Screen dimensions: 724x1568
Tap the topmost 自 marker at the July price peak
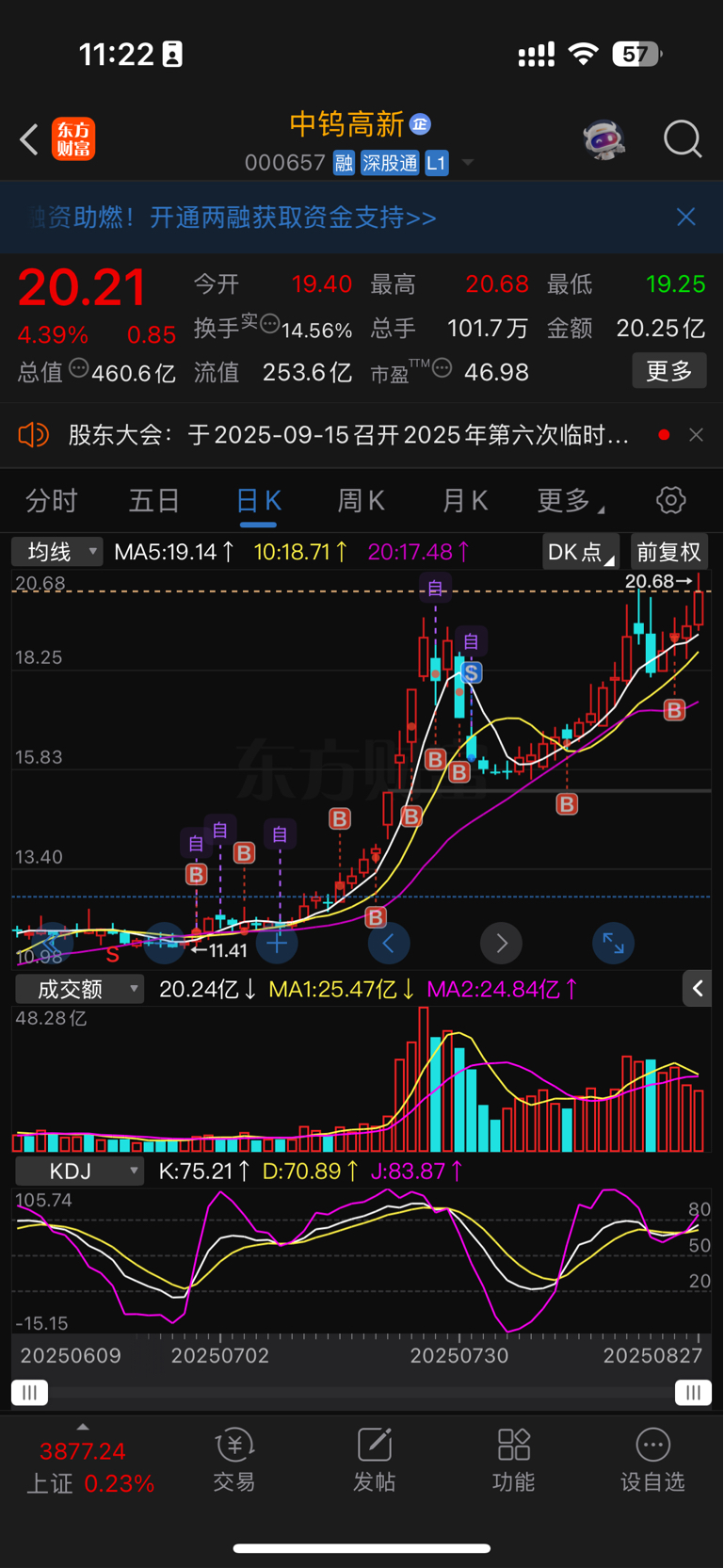click(436, 589)
